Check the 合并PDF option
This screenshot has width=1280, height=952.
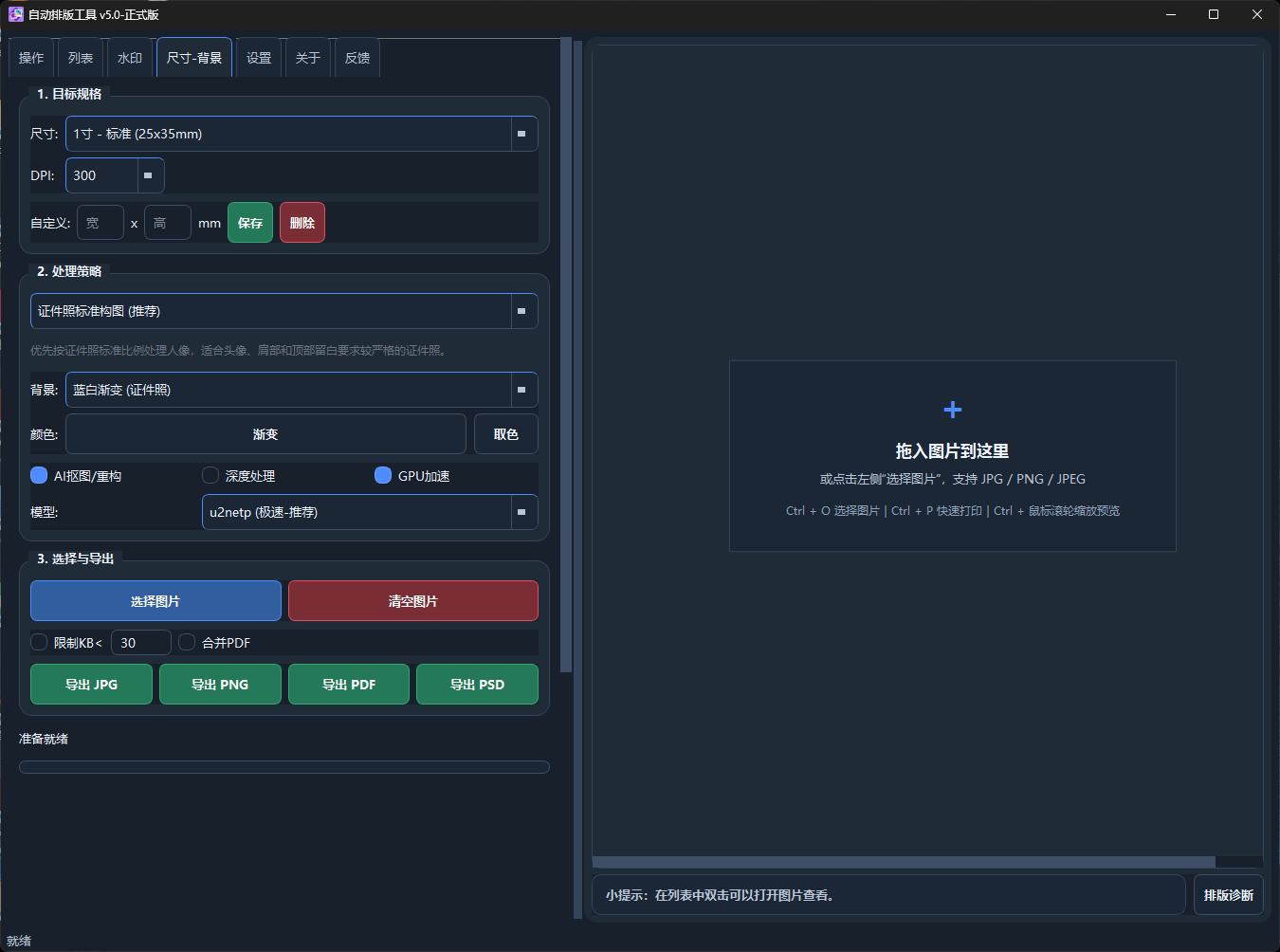coord(187,642)
